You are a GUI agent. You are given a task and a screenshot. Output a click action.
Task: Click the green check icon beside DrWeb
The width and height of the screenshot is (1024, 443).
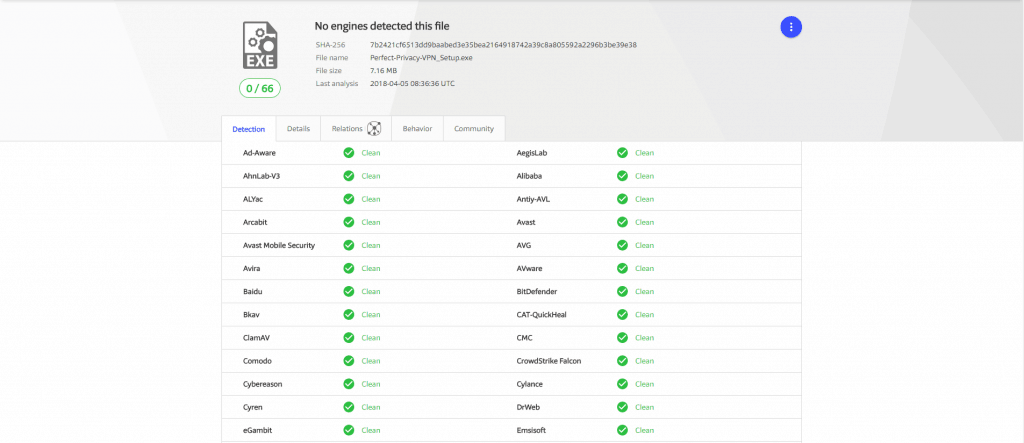(x=622, y=407)
